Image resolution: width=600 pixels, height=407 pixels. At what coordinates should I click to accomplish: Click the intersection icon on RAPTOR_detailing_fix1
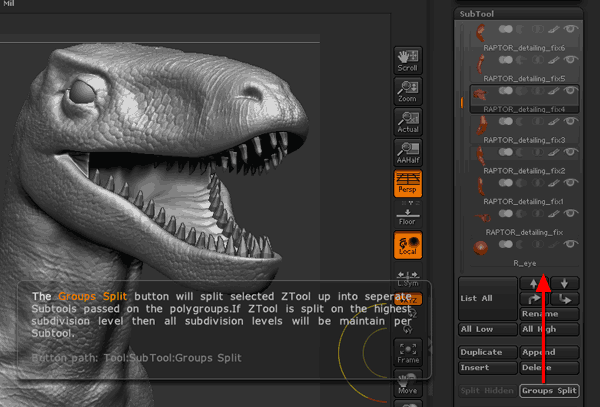pos(538,182)
